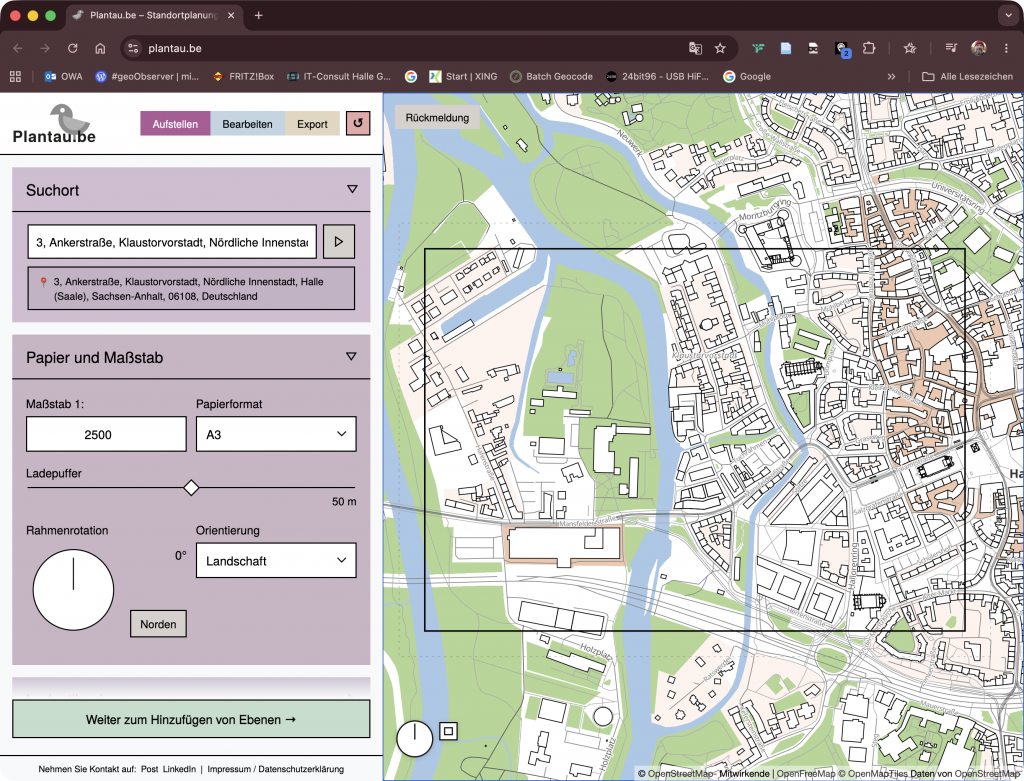The width and height of the screenshot is (1024, 781).
Task: Collapse the Suchort section
Action: point(352,189)
